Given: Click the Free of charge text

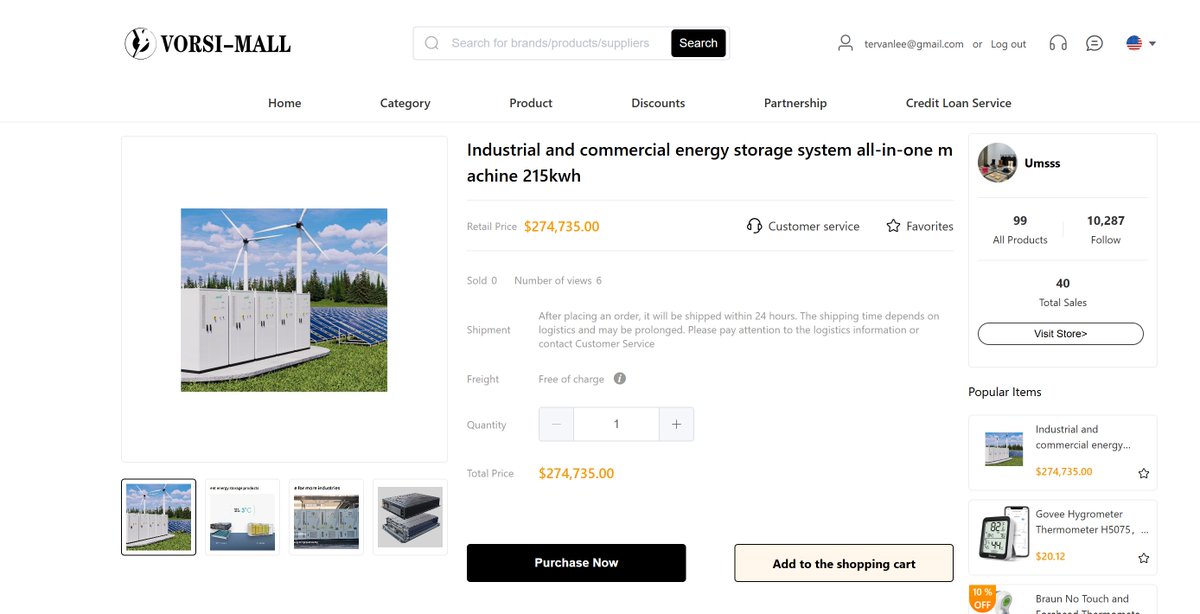Looking at the screenshot, I should 571,379.
